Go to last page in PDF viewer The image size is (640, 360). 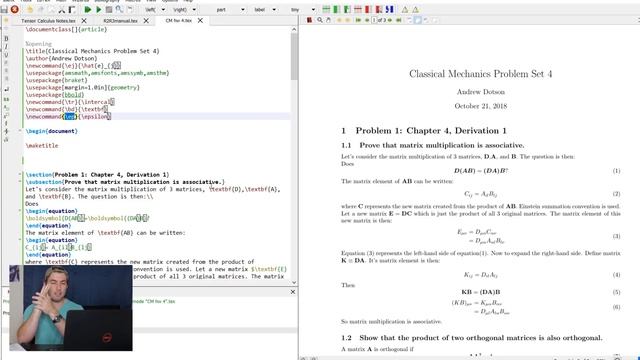point(398,20)
